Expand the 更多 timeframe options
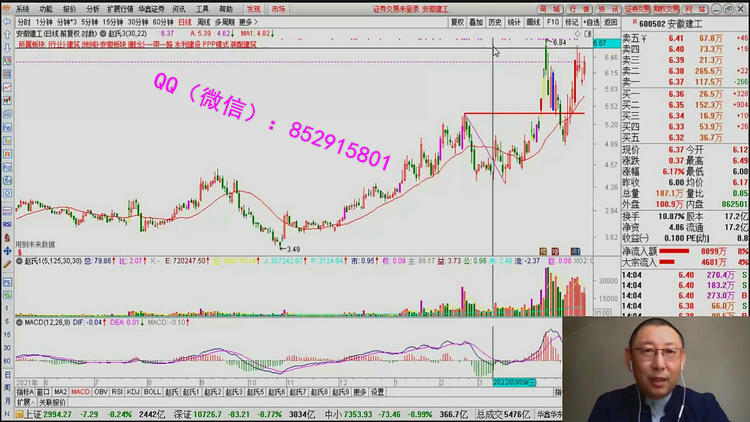750x422 pixels. click(x=249, y=21)
